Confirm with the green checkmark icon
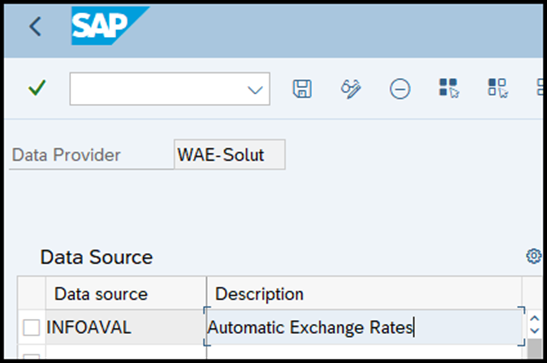The image size is (547, 363). [37, 88]
